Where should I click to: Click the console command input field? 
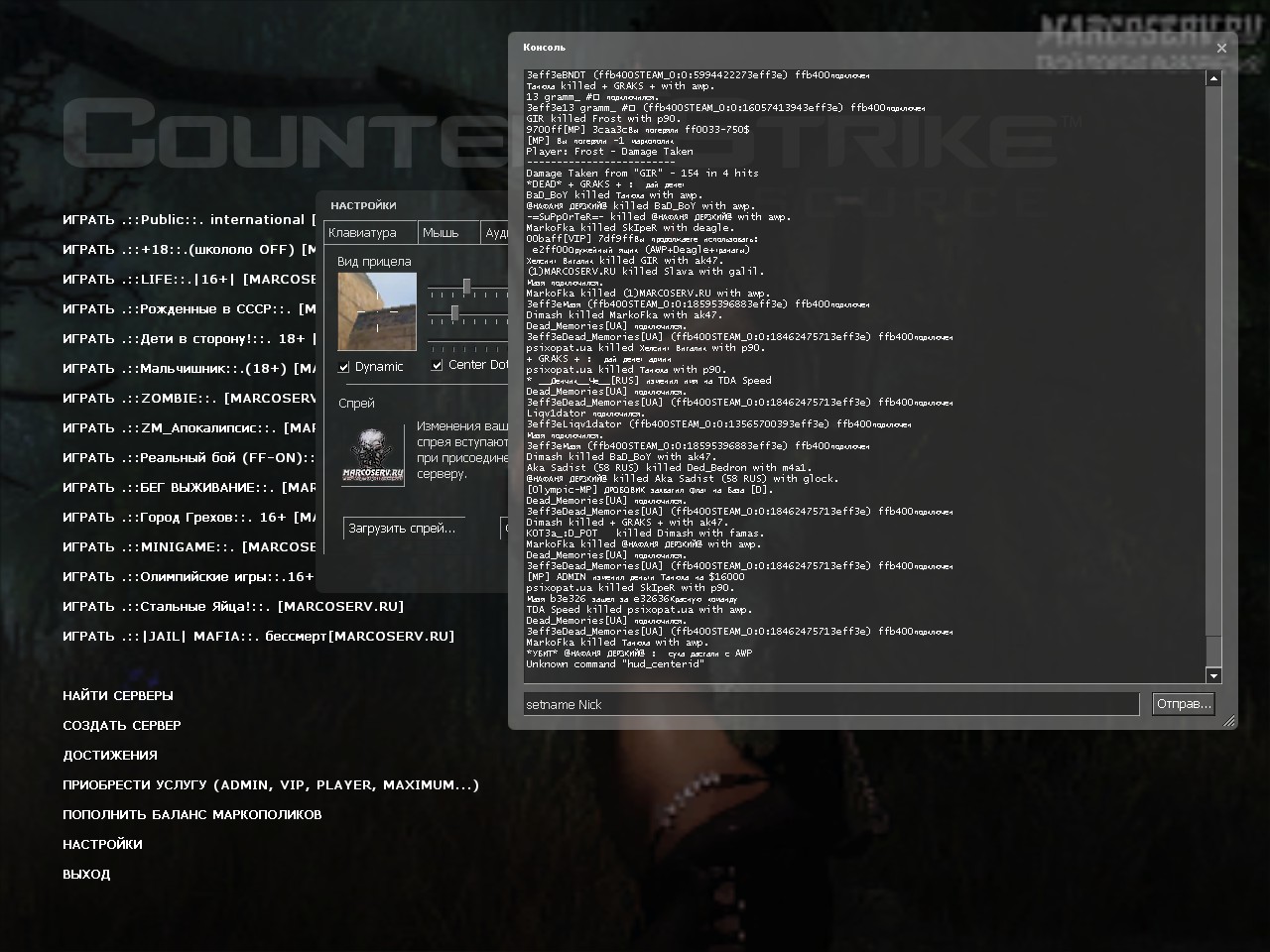coord(830,704)
